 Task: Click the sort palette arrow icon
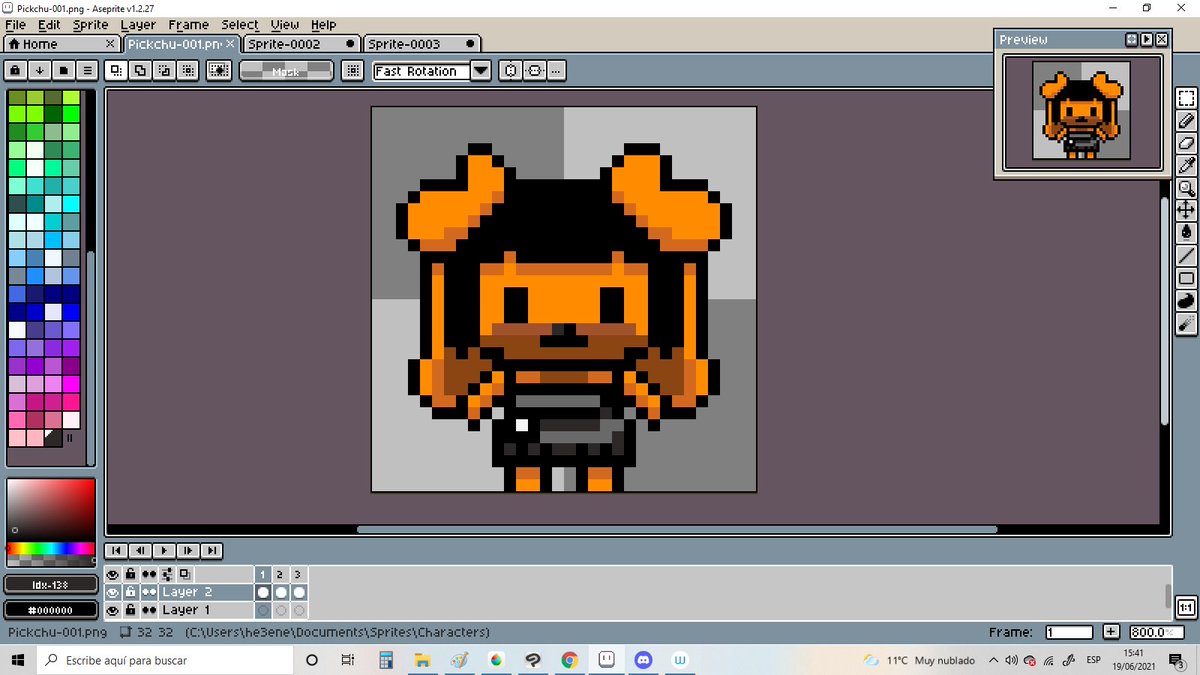(x=39, y=71)
